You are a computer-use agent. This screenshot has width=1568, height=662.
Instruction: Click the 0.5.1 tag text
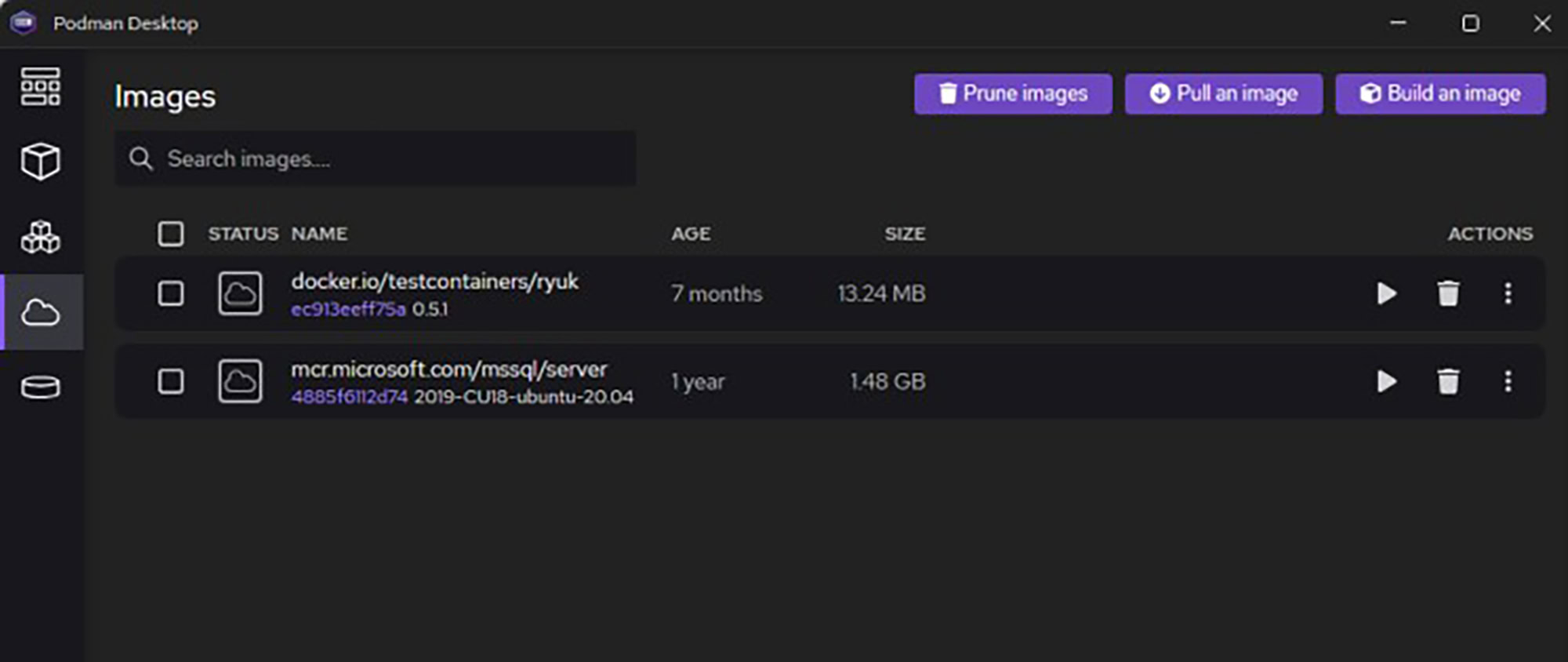[430, 309]
